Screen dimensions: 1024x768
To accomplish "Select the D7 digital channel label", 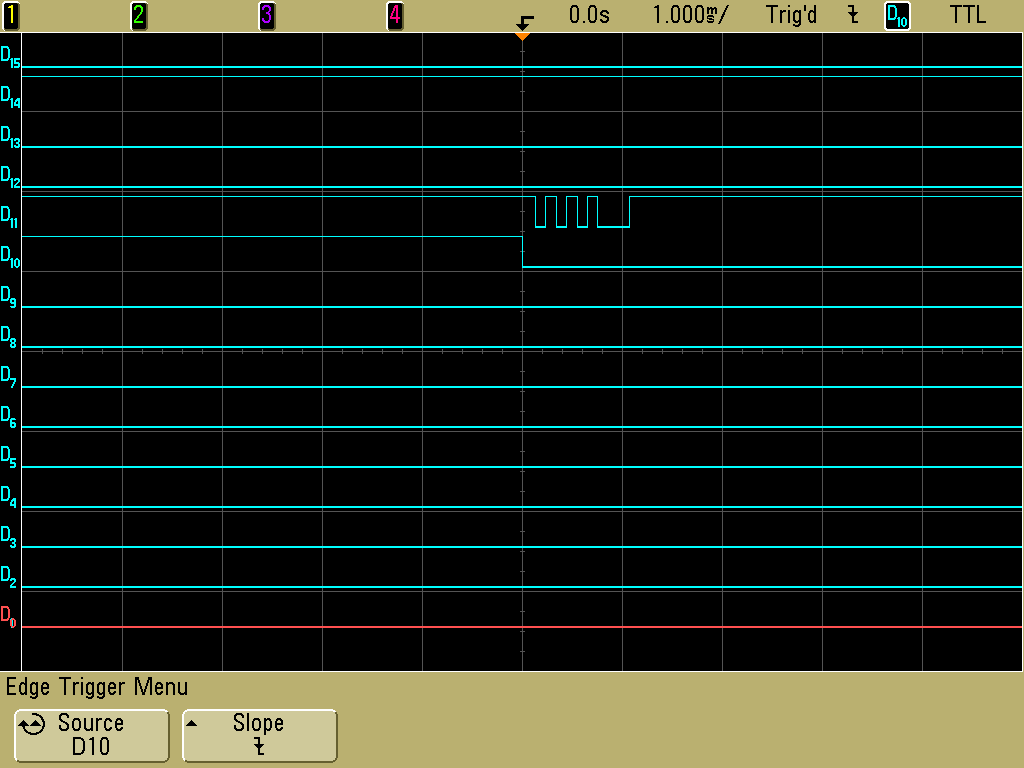I will [9, 376].
